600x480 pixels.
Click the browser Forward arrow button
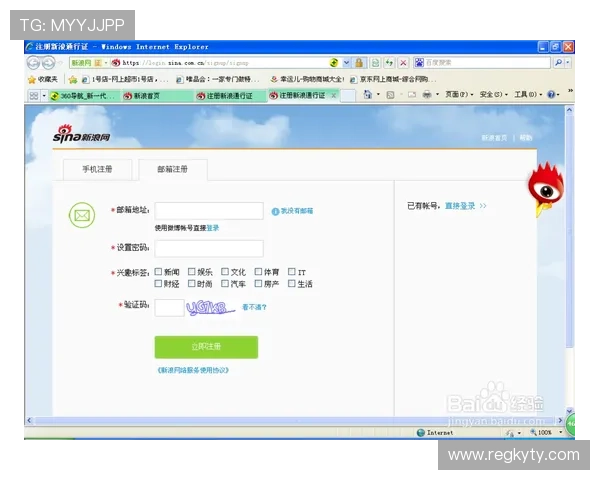[49, 62]
